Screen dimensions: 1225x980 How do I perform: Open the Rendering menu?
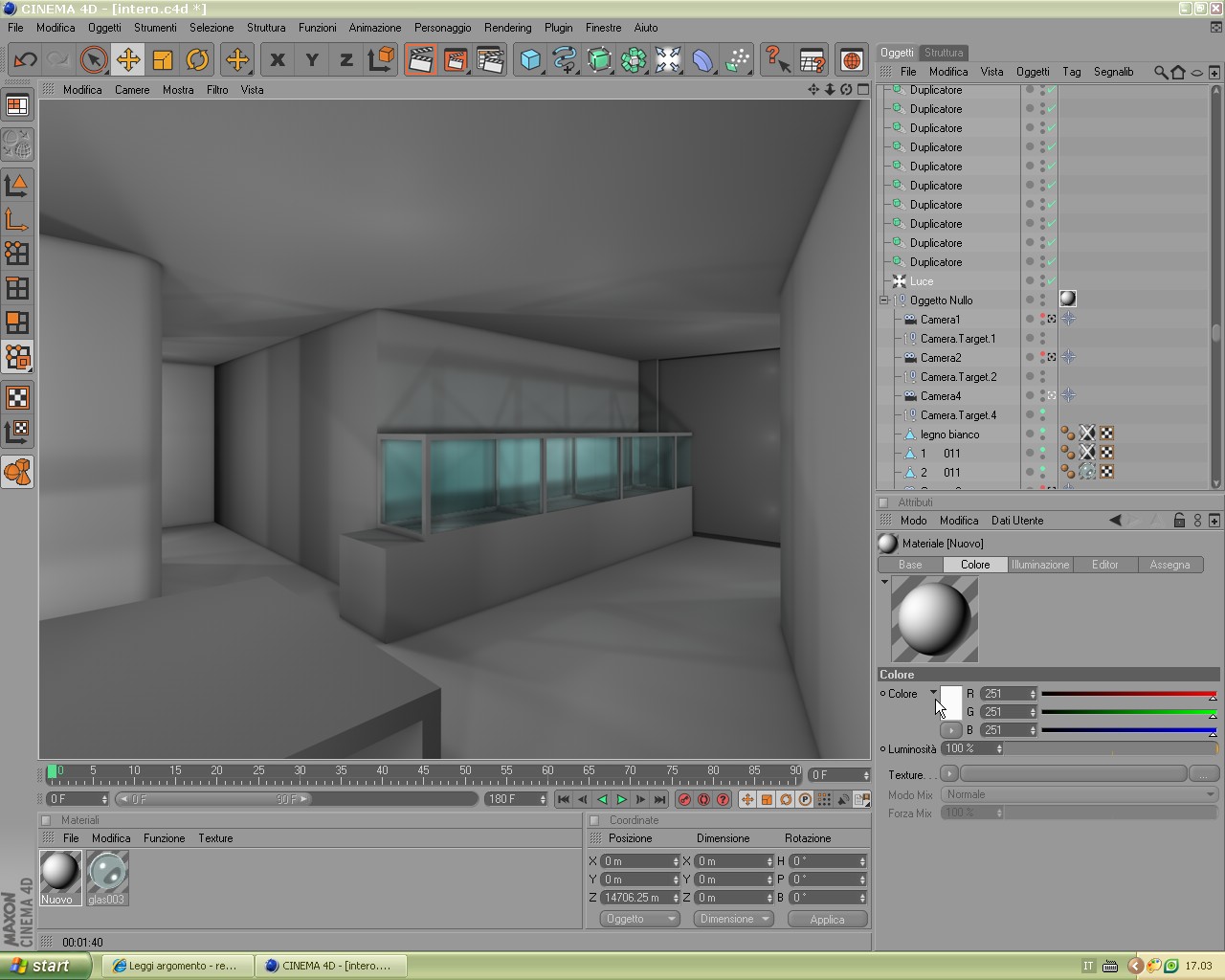click(507, 28)
